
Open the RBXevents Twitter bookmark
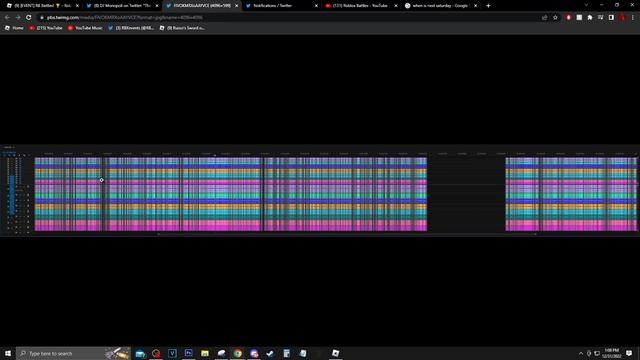131,28
